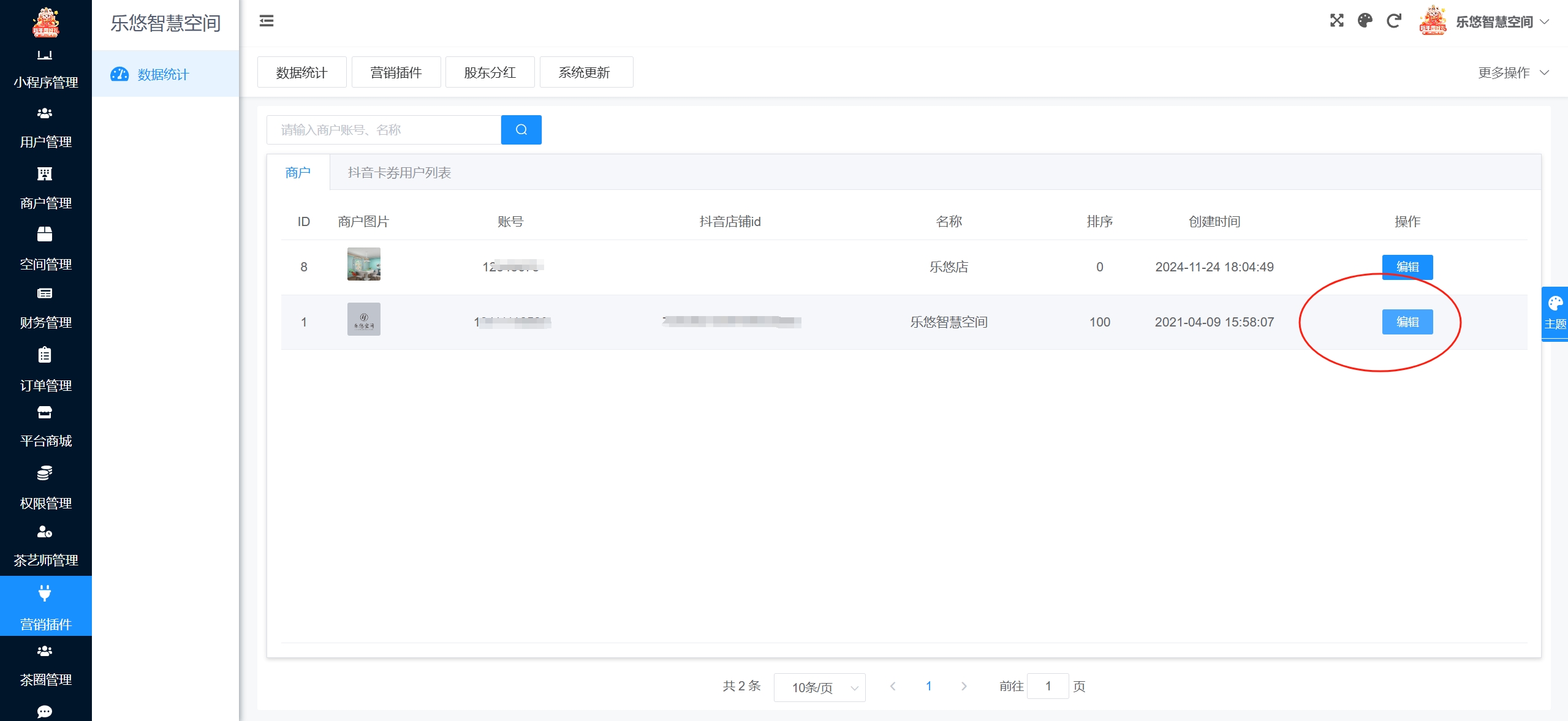1568x721 pixels.
Task: Open 财务管理 in the sidebar
Action: (x=45, y=308)
